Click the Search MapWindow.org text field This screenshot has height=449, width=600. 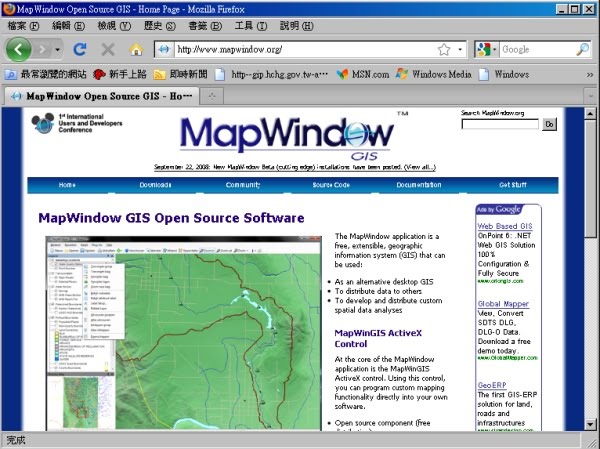[500, 124]
